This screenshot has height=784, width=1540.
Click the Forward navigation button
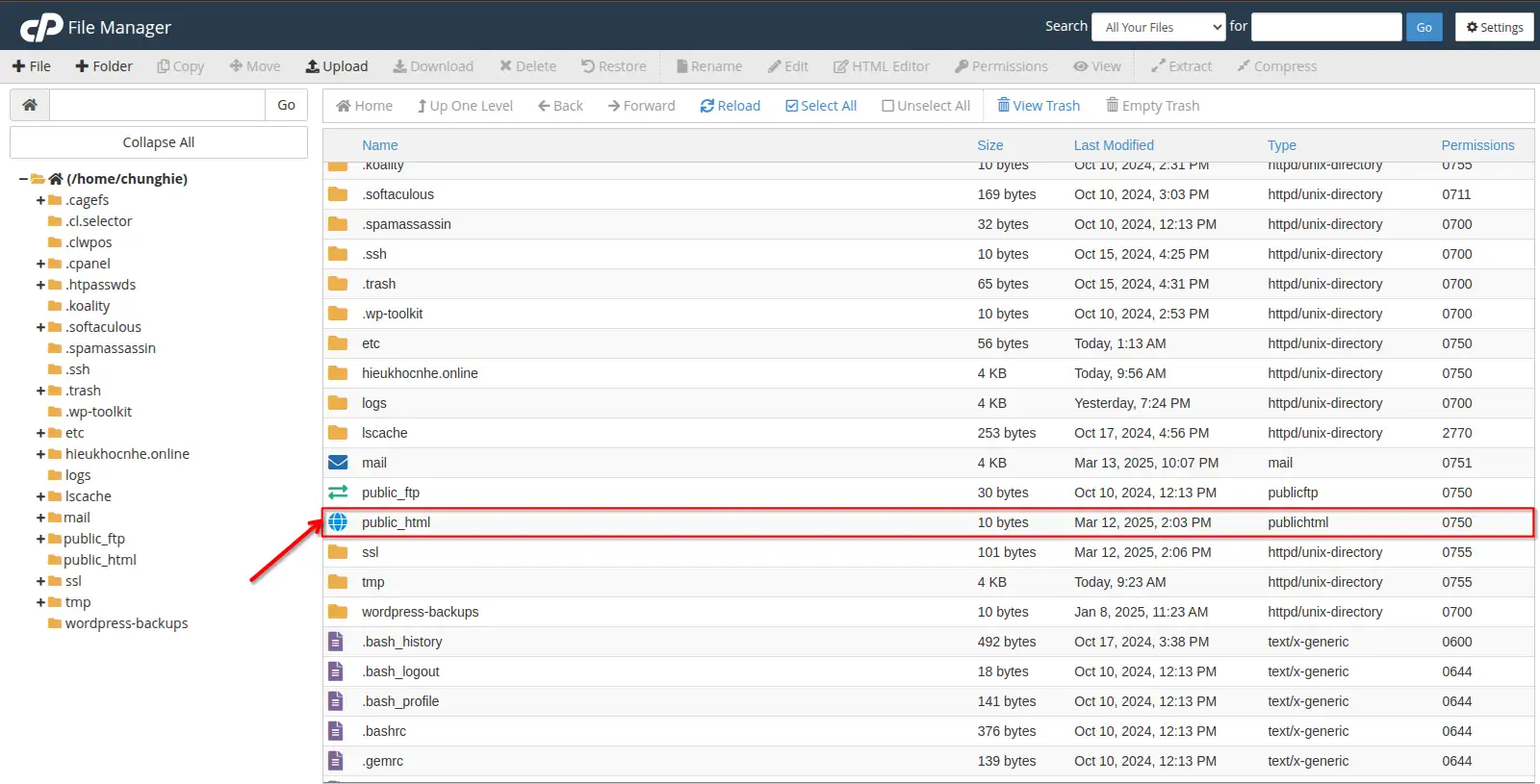(641, 106)
